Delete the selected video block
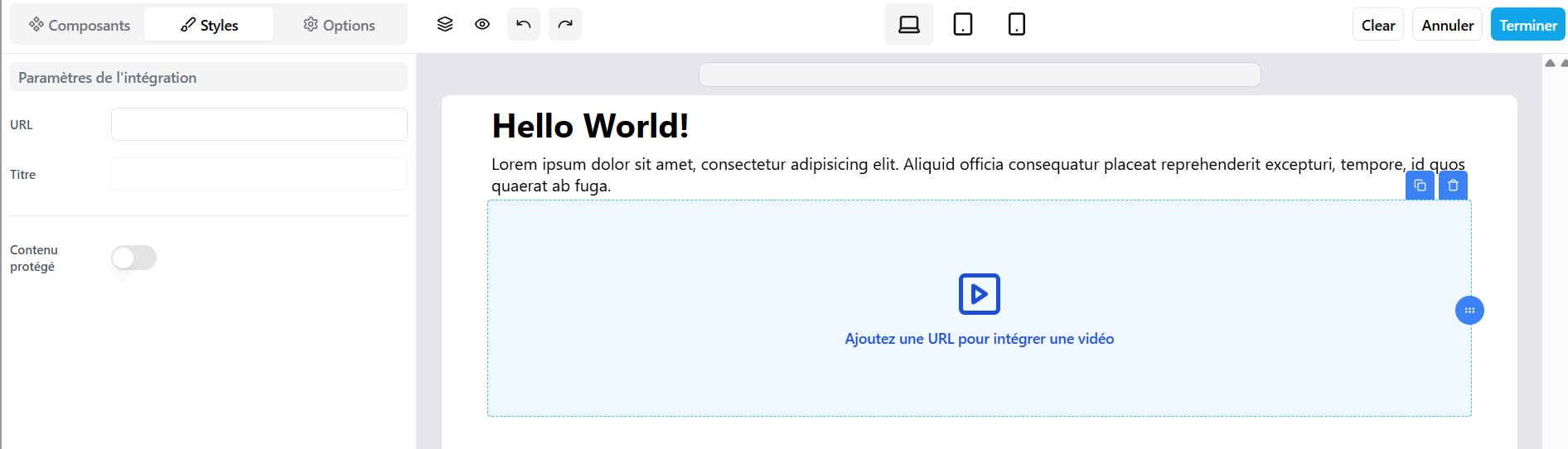Viewport: 1568px width, 449px height. (1453, 186)
